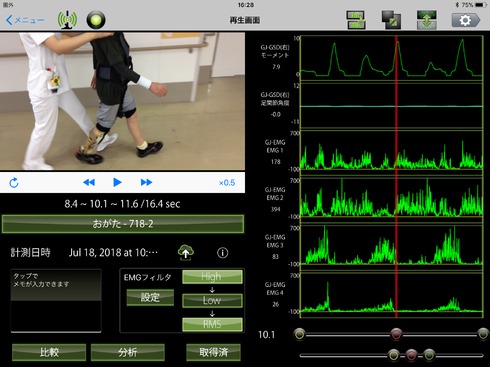This screenshot has width=490, height=367.
Task: Tap the battery 75% status indicator
Action: pyautogui.click(x=475, y=5)
